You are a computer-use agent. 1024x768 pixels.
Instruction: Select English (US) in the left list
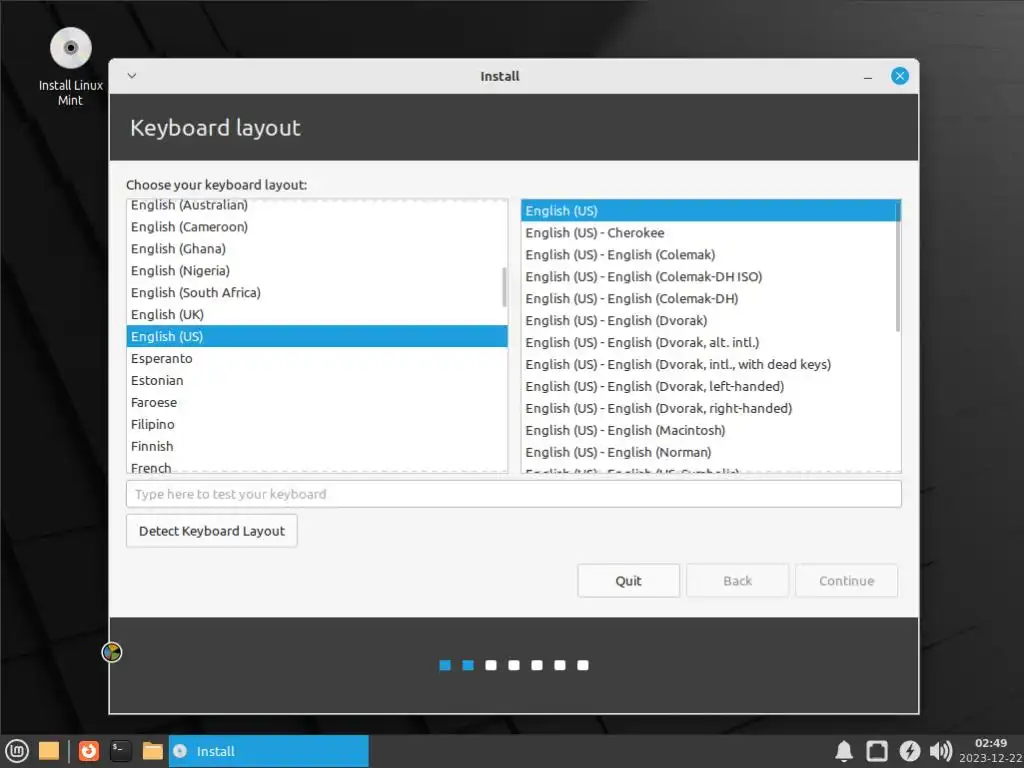pyautogui.click(x=317, y=336)
